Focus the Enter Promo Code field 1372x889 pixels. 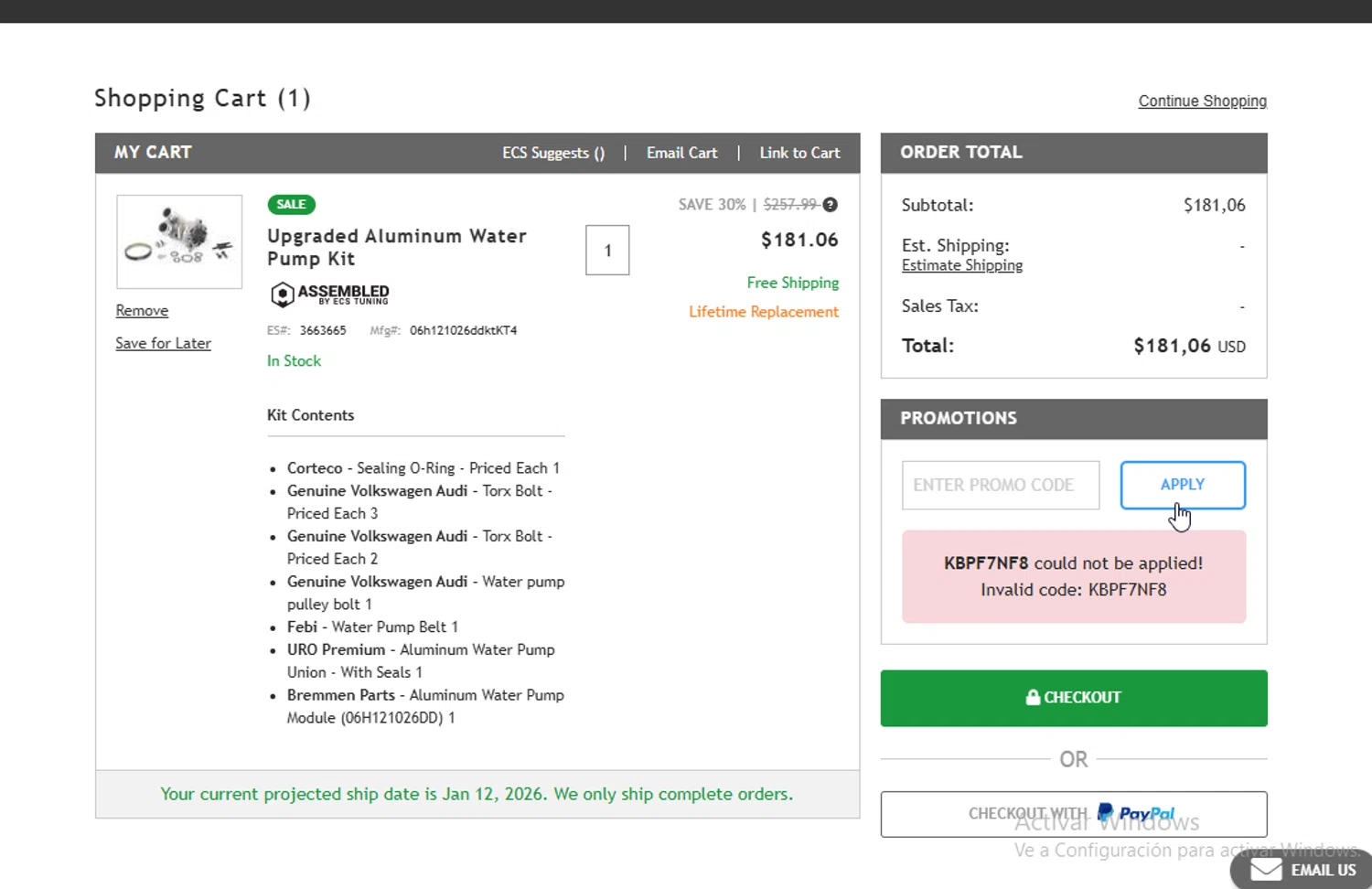(1001, 485)
